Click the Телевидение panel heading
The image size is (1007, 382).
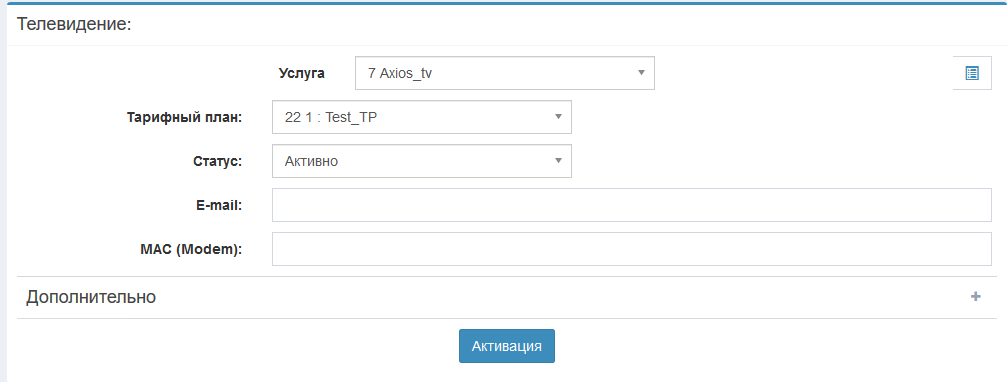point(74,24)
